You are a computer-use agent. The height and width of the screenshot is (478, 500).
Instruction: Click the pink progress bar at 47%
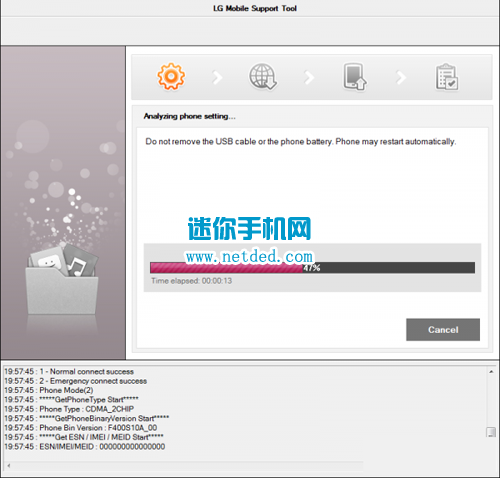tap(312, 268)
